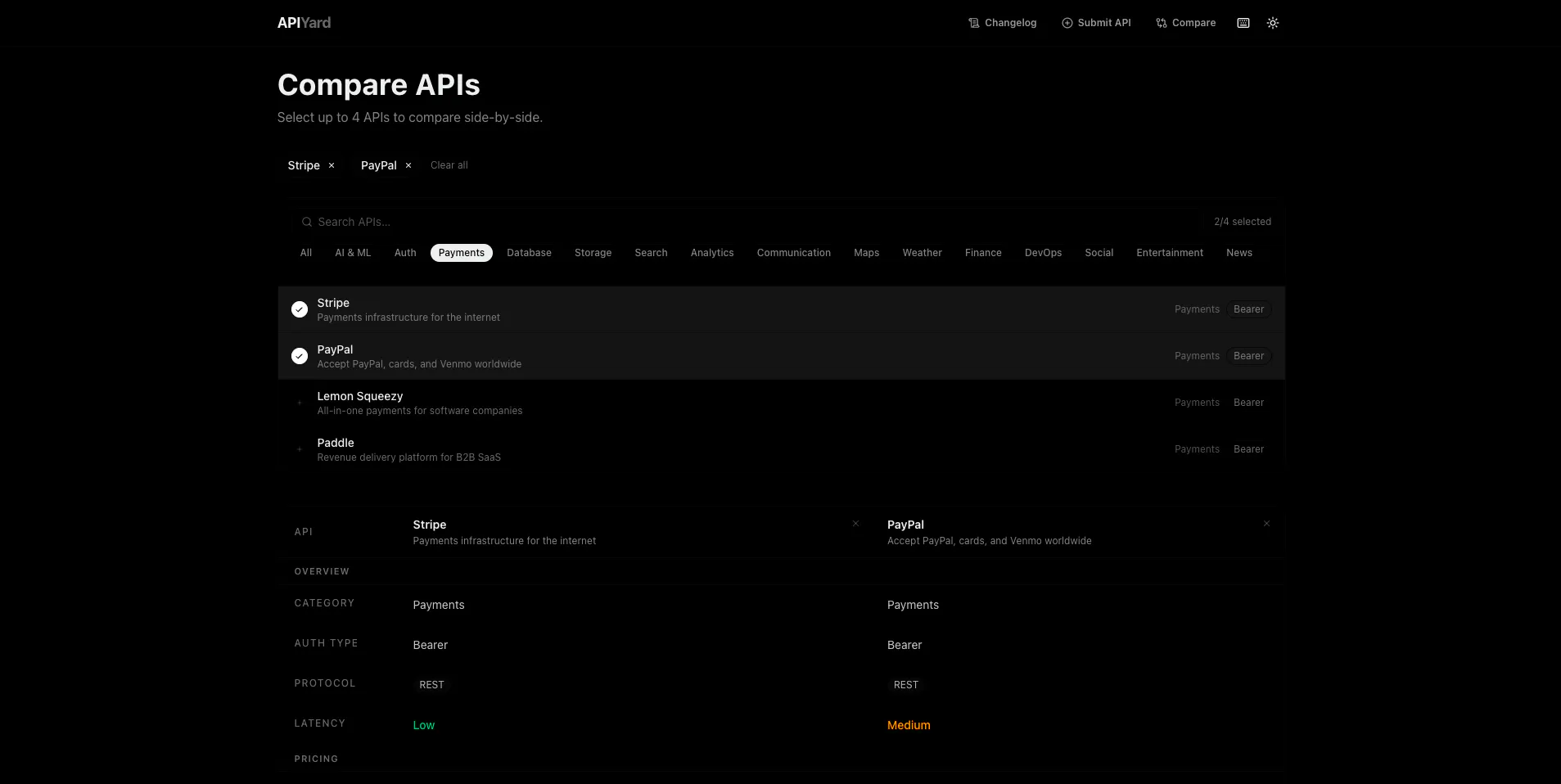Remove the PayPal column from the comparison table
1561x784 pixels.
(1266, 524)
